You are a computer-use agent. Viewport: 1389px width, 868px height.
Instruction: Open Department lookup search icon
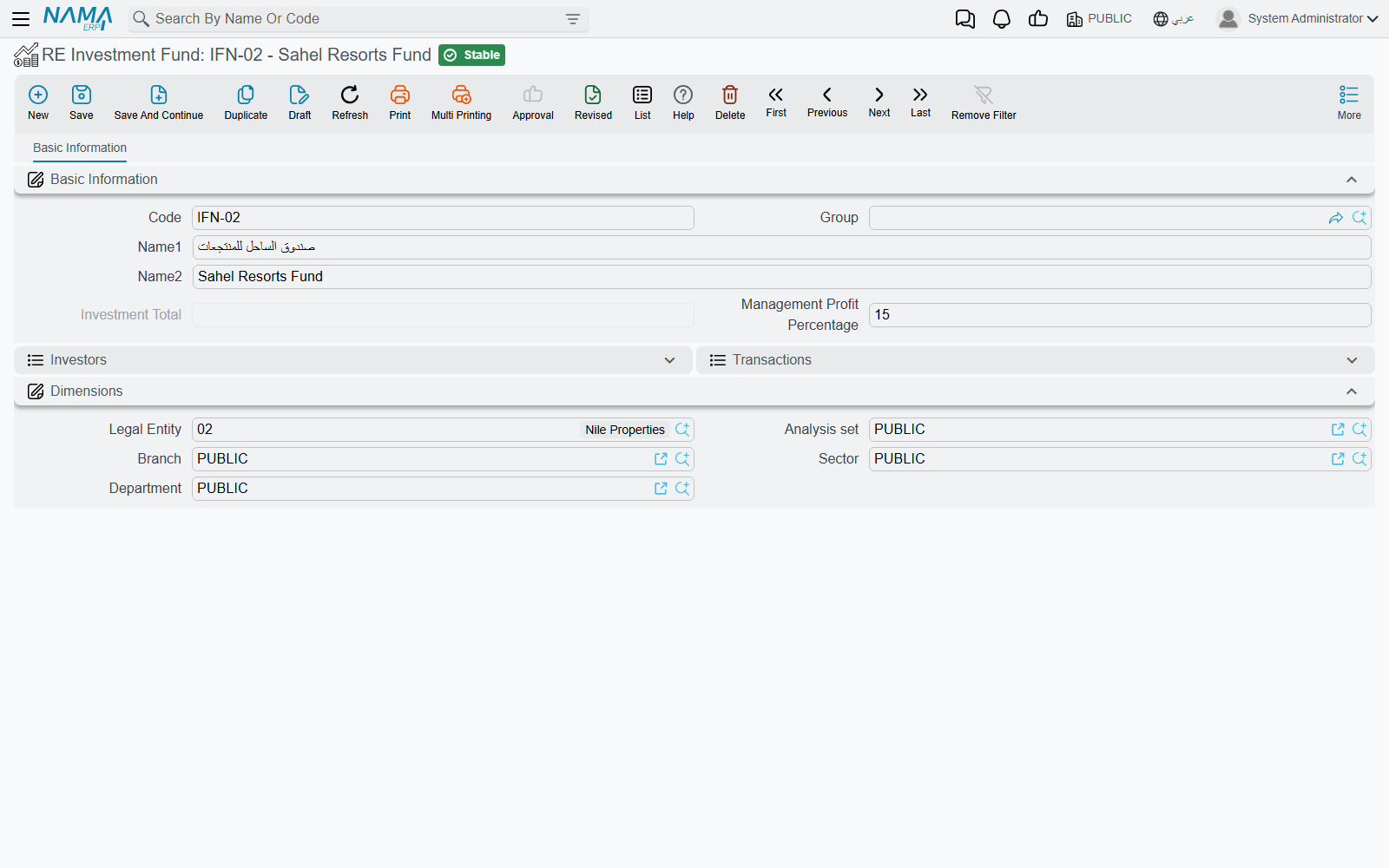pyautogui.click(x=682, y=489)
